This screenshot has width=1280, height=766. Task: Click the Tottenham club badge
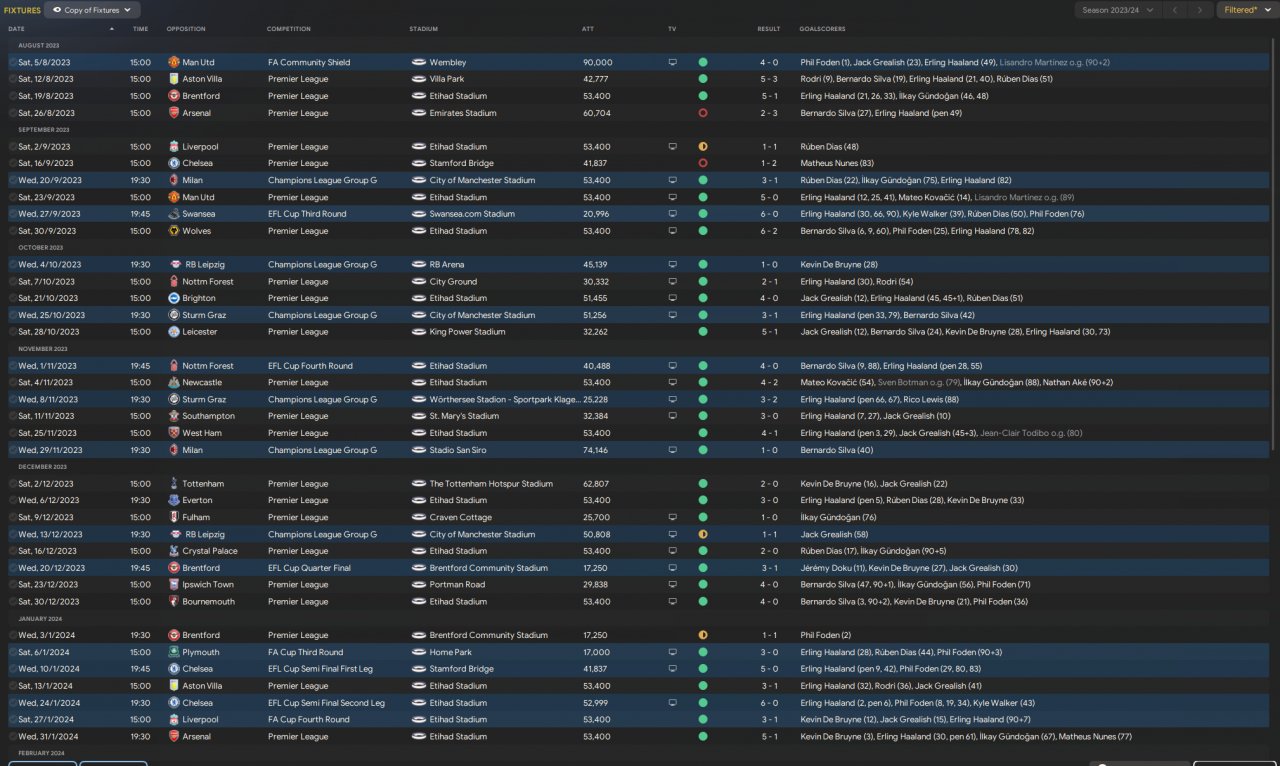174,484
